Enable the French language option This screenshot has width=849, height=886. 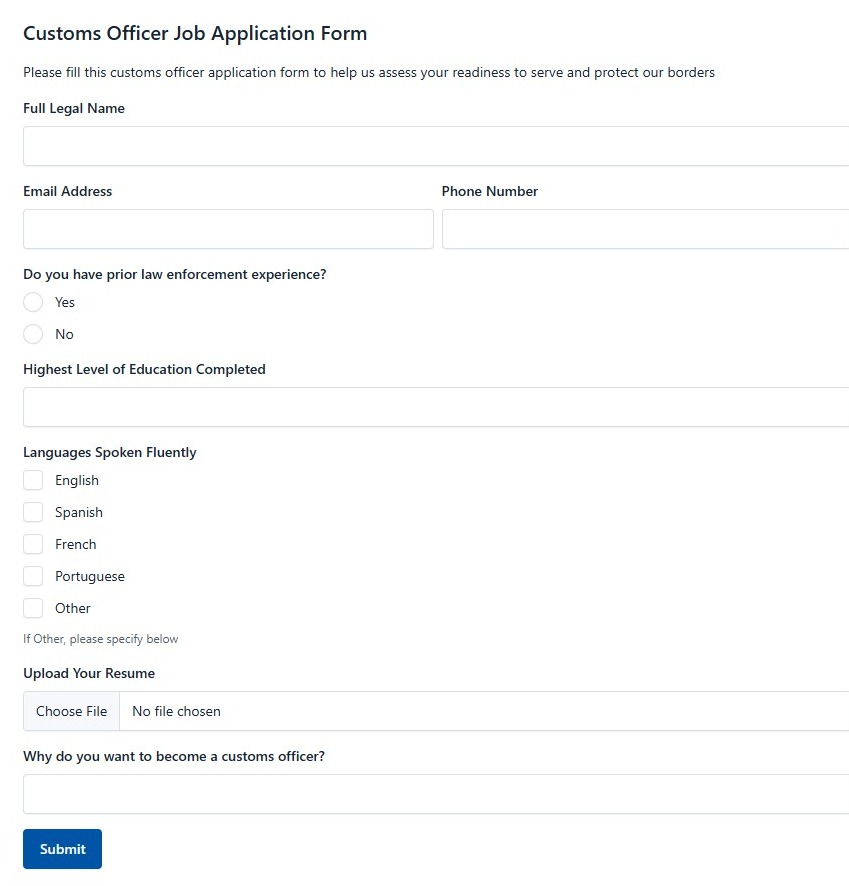33,544
